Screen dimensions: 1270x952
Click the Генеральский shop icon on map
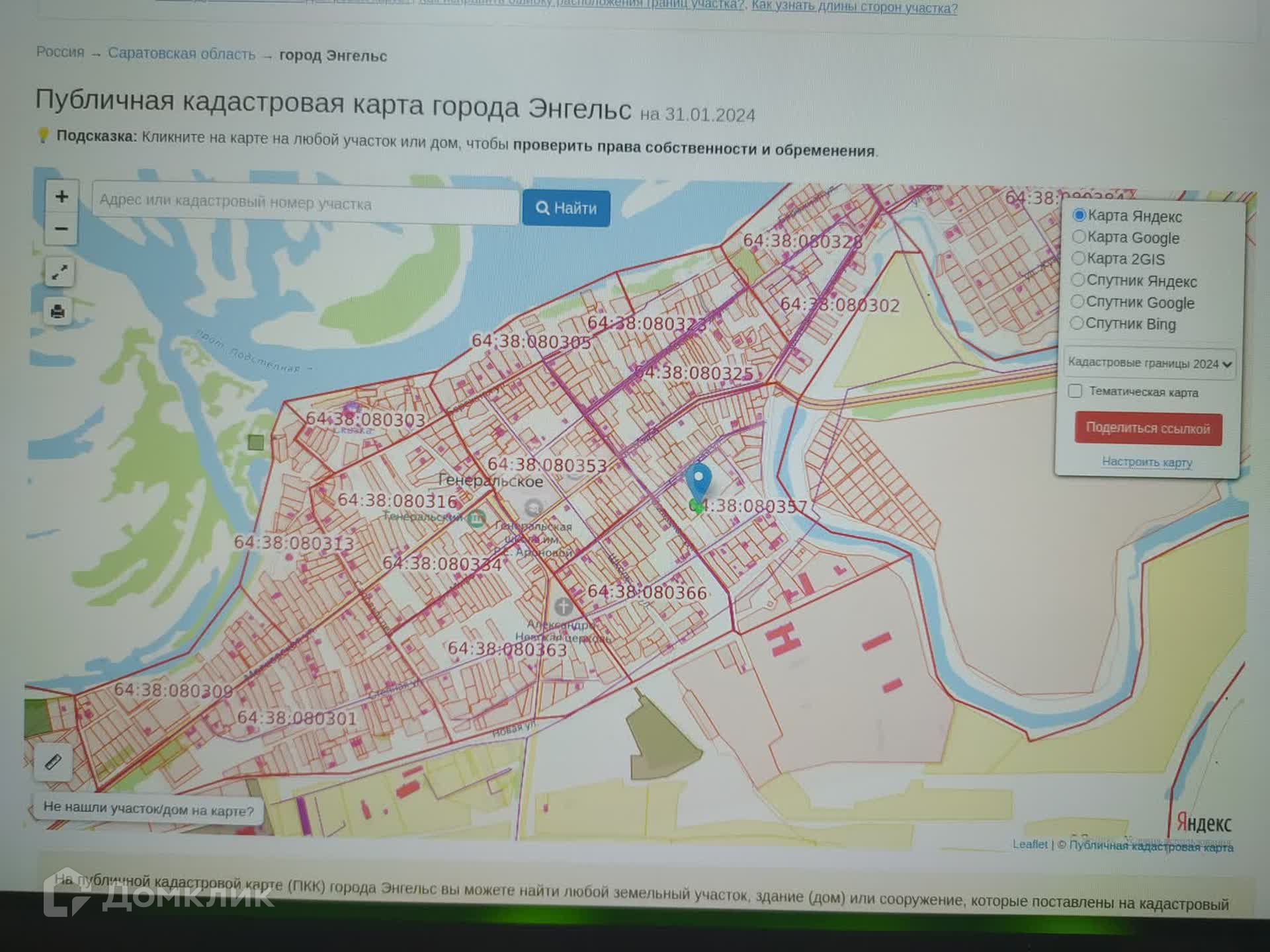[x=476, y=518]
